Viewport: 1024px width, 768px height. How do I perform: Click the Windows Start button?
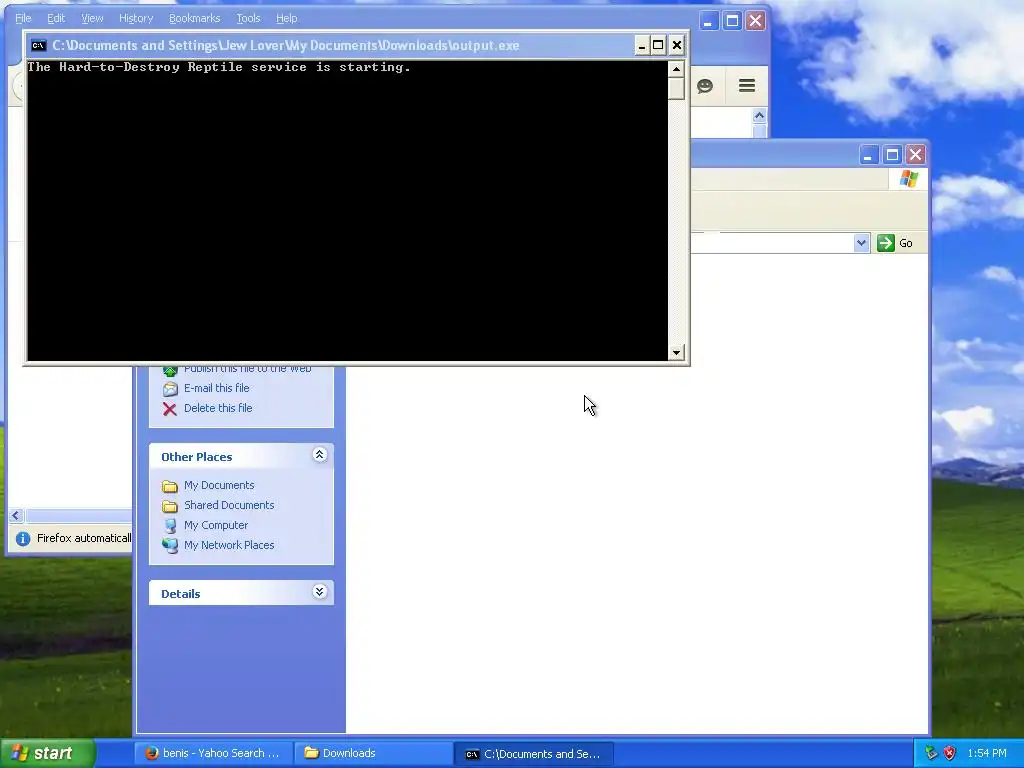[x=48, y=753]
